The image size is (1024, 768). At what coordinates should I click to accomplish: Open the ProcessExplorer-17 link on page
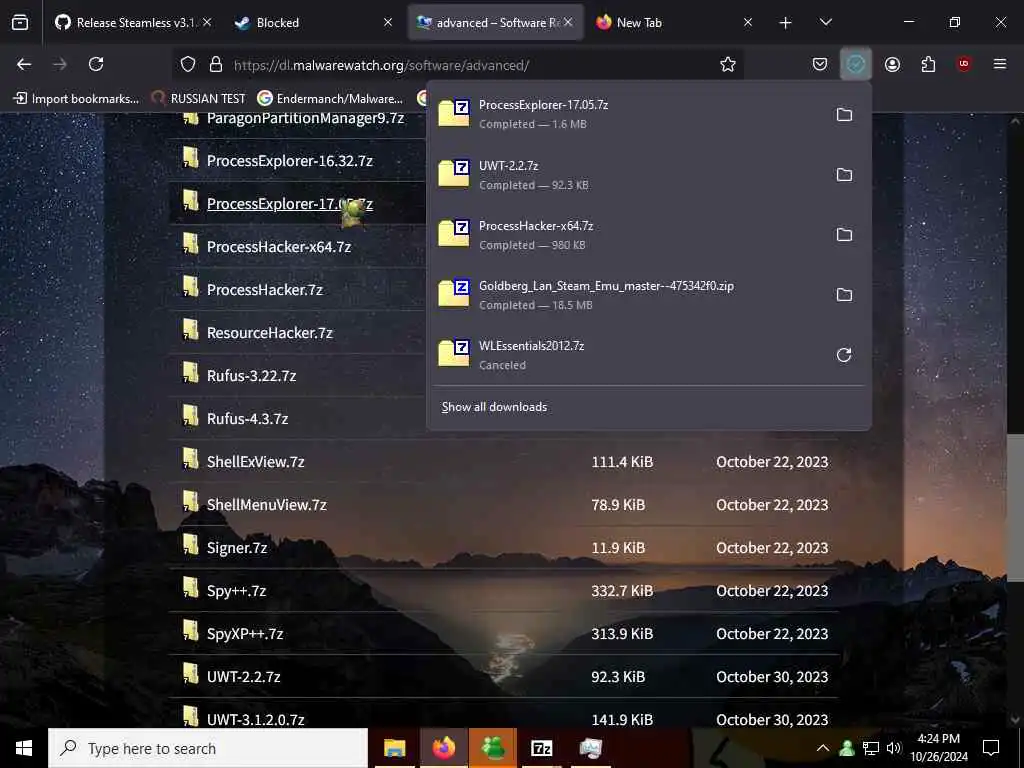(x=289, y=204)
